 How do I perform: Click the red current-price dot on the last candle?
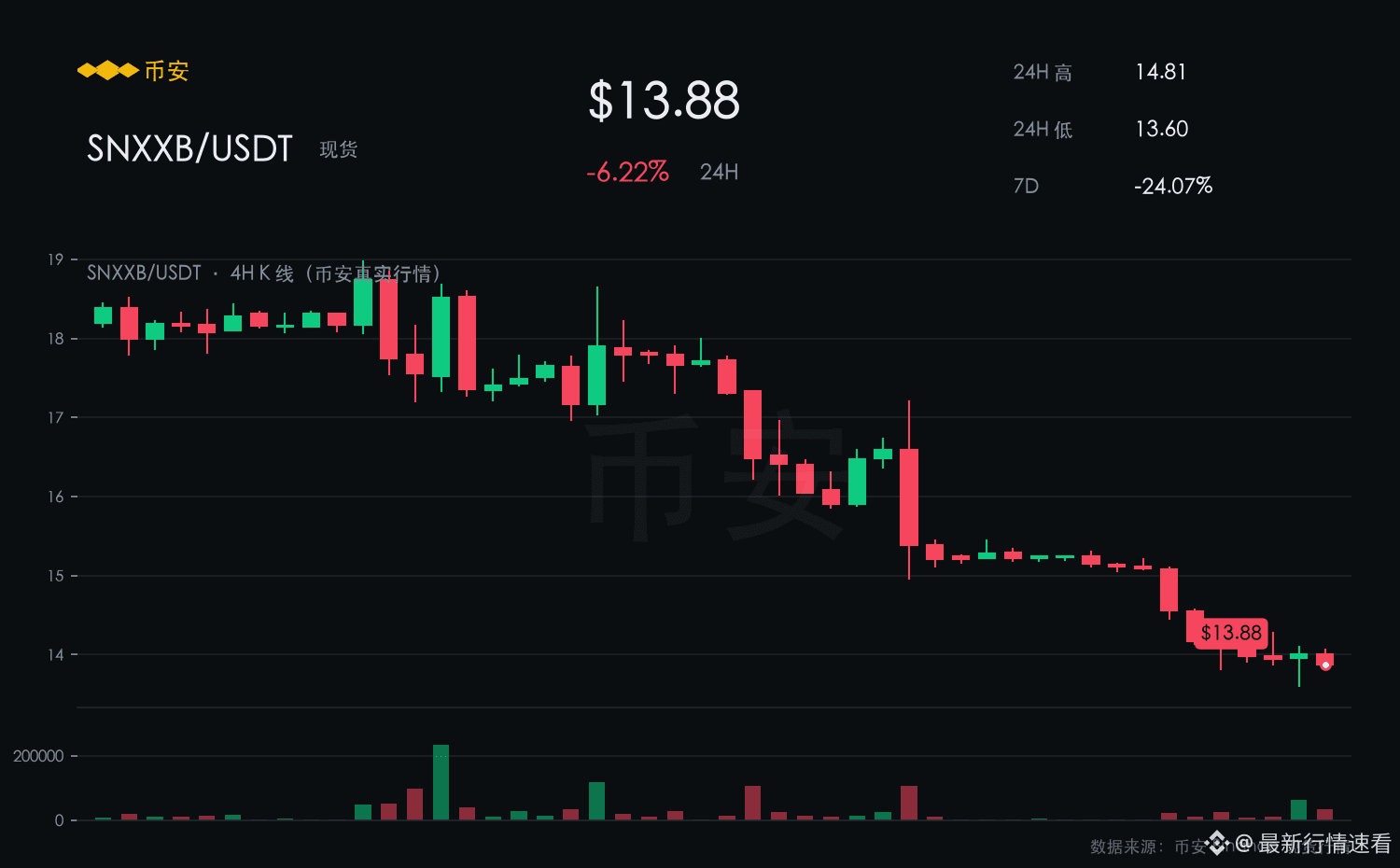point(1325,665)
